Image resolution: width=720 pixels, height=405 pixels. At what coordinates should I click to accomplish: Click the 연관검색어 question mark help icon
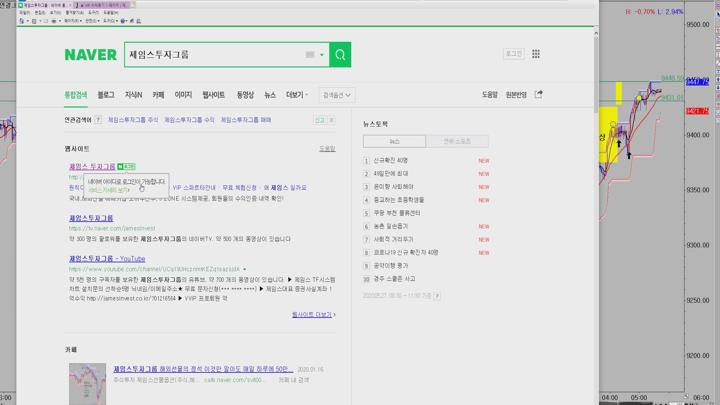[98, 120]
